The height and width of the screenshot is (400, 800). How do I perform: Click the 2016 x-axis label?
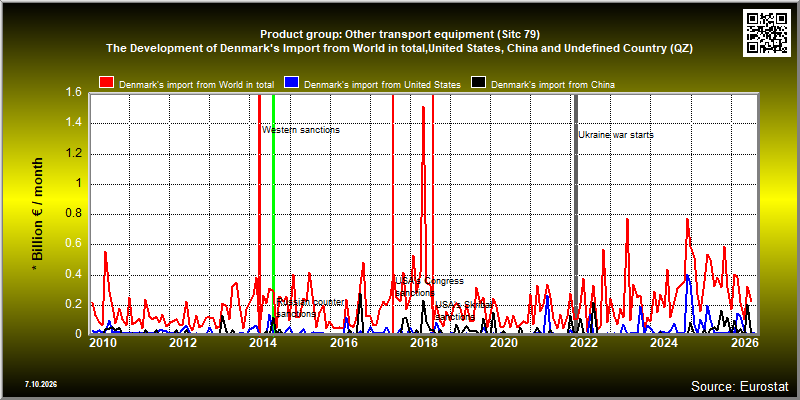pos(343,343)
